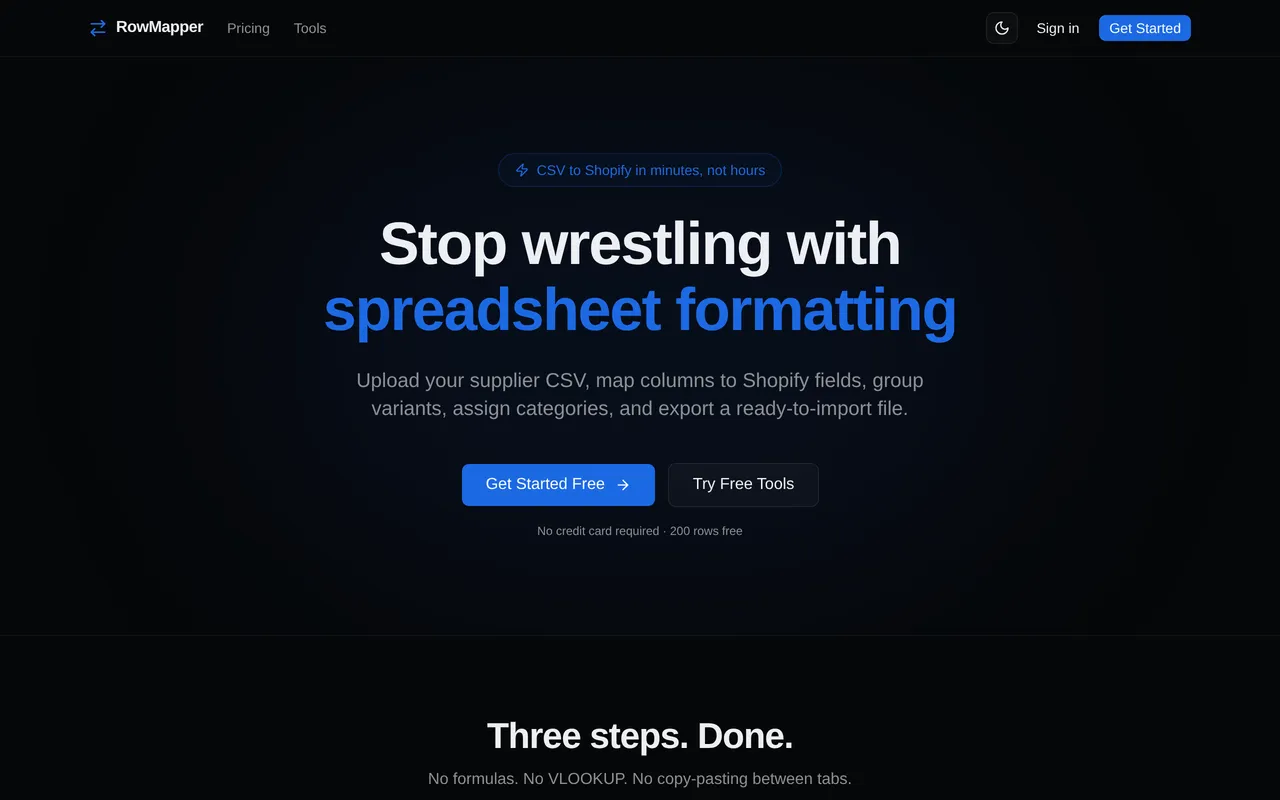1280x800 pixels.
Task: Click the Sign in link
Action: [x=1058, y=28]
